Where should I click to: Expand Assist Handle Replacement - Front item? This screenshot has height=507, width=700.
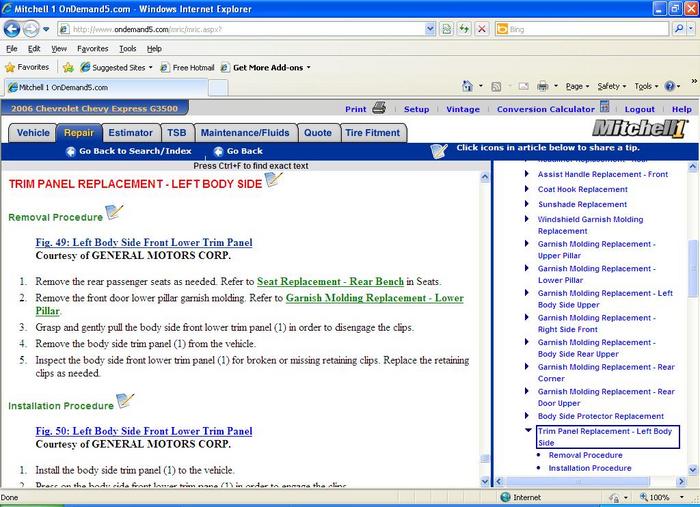[x=526, y=174]
